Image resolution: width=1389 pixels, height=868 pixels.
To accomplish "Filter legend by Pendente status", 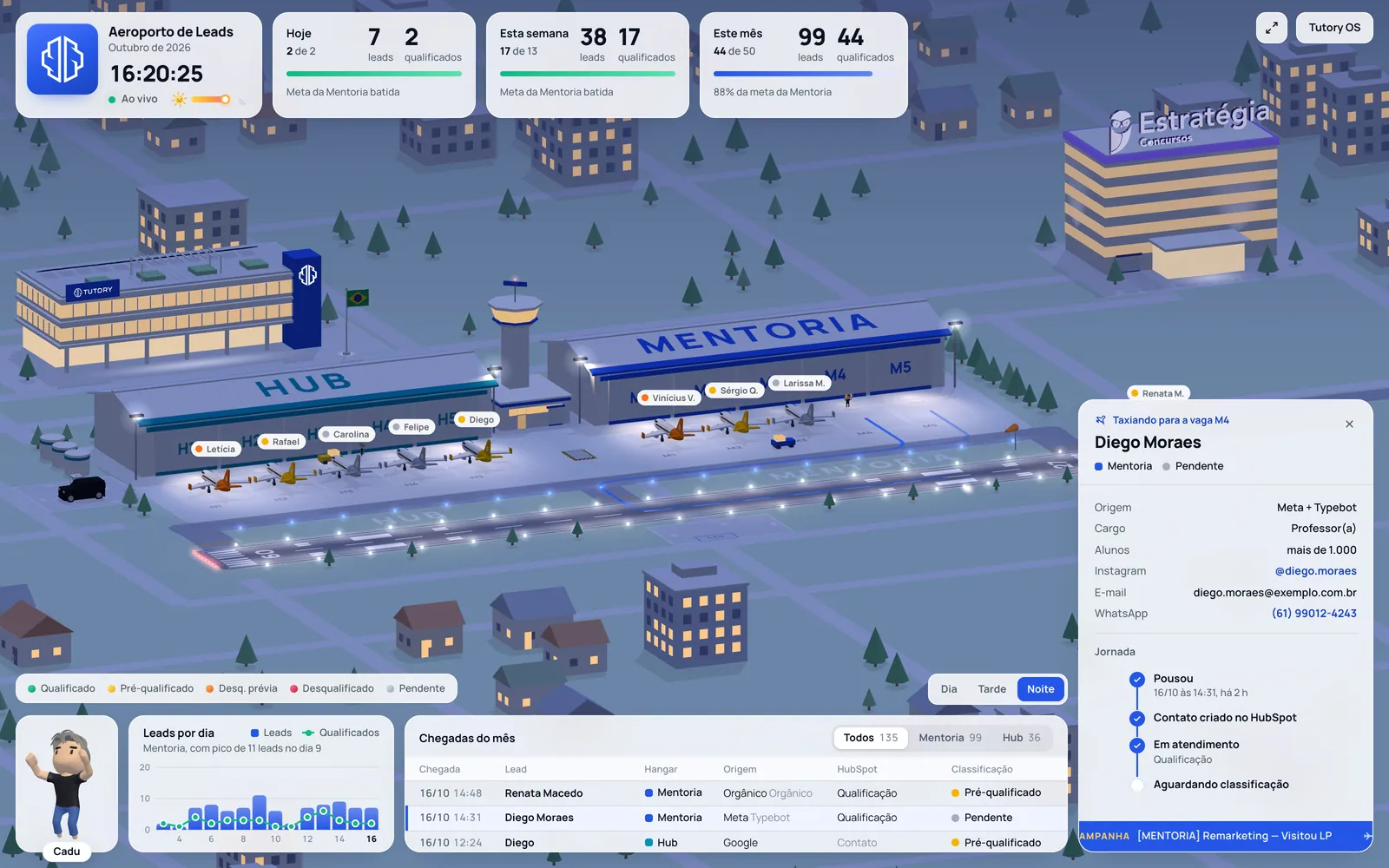I will 416,688.
